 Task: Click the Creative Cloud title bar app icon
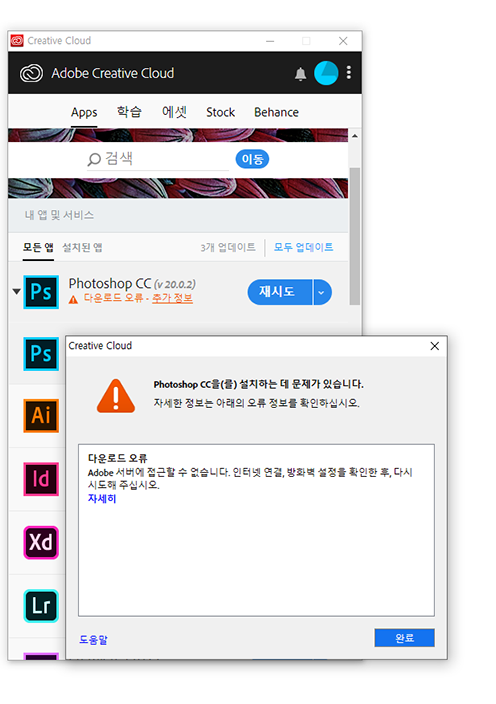[x=17, y=41]
